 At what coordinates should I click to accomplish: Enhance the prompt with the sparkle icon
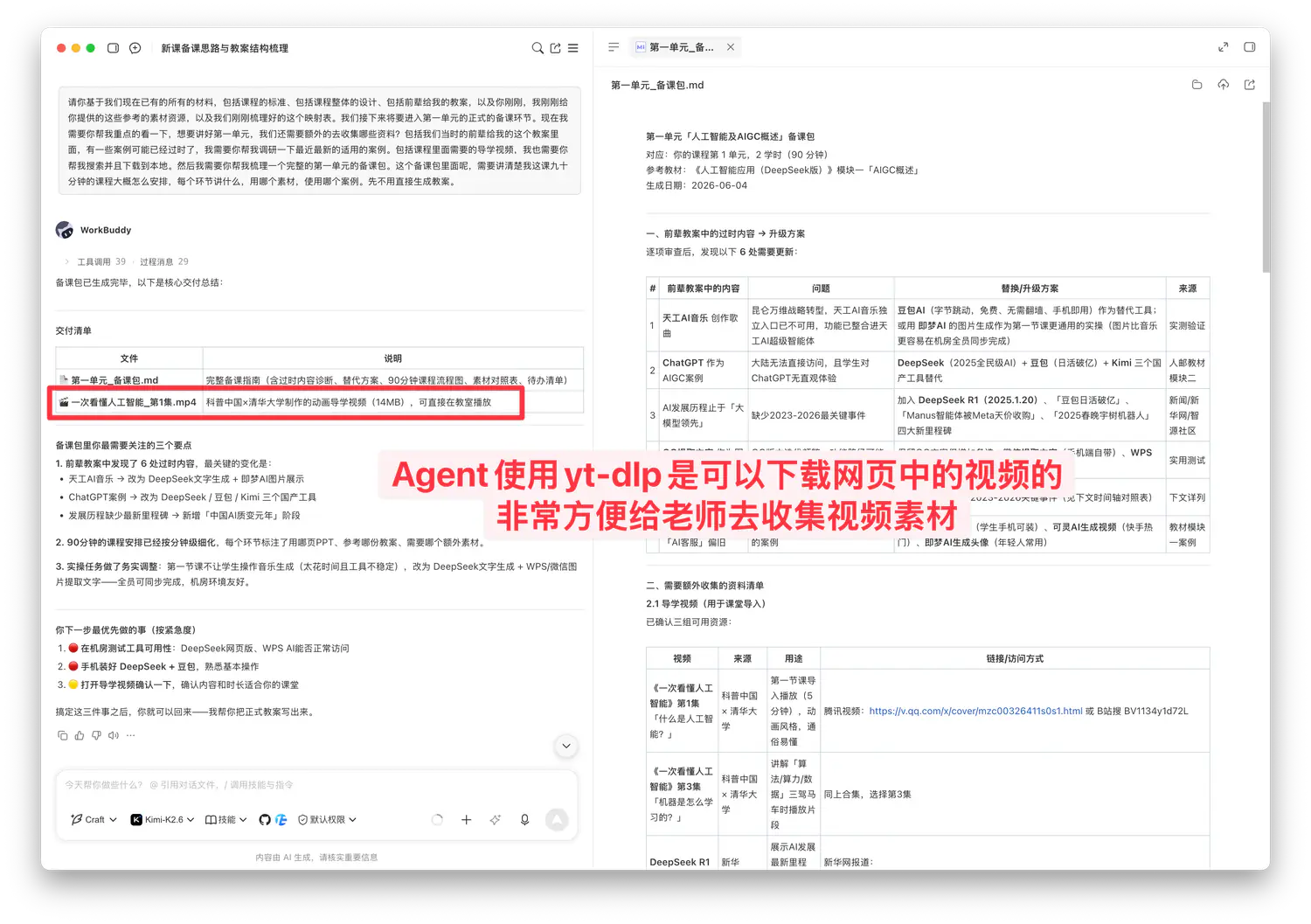496,820
